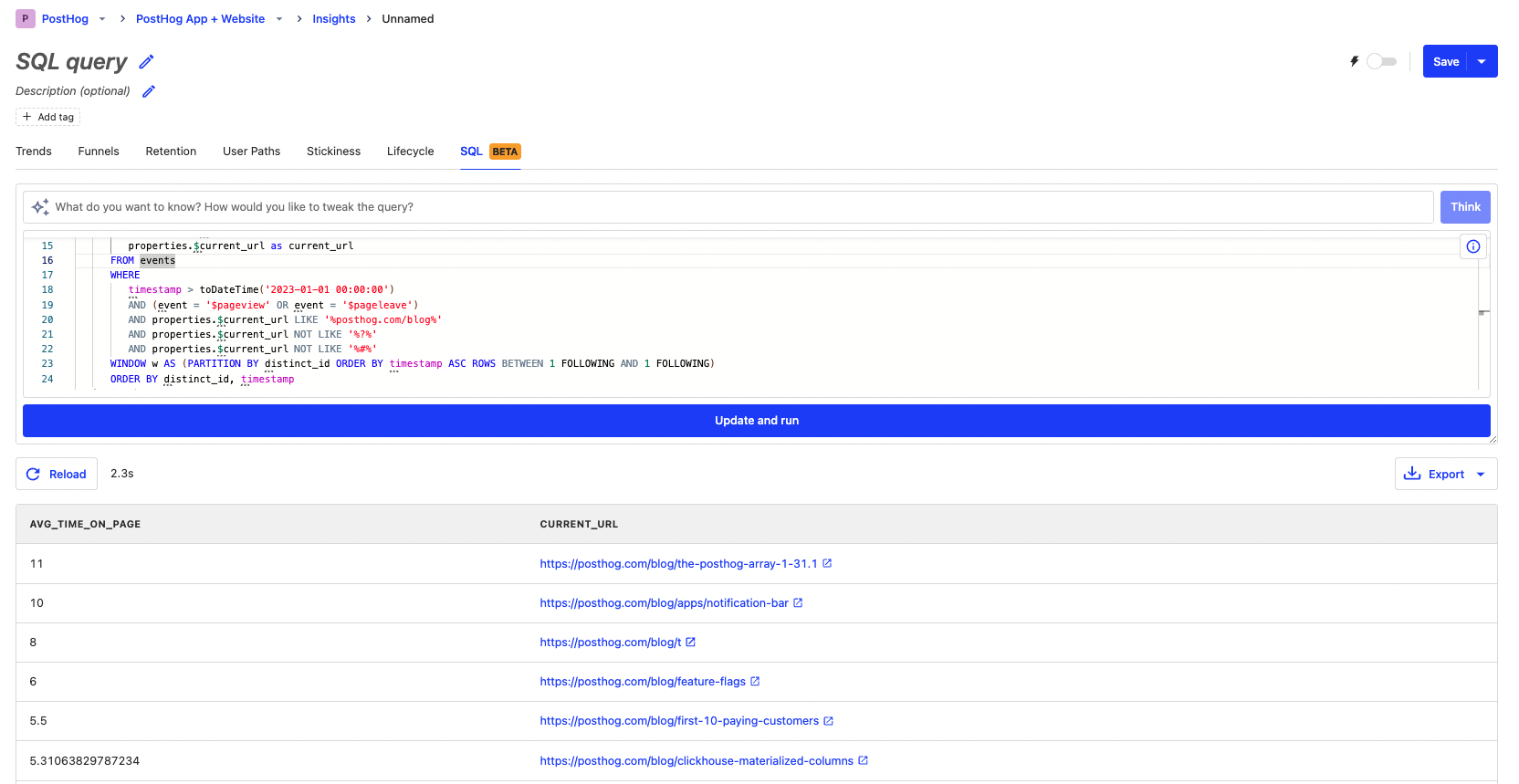1519x784 pixels.
Task: Click the Add tag button
Action: (x=48, y=117)
